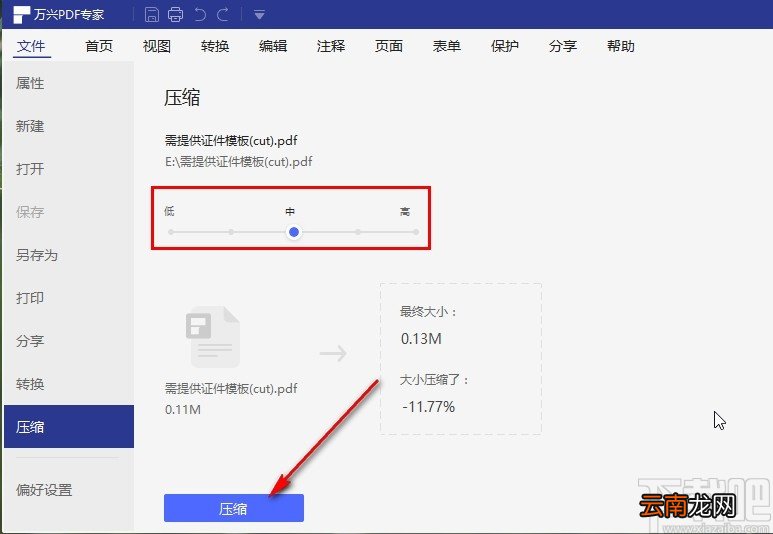The width and height of the screenshot is (773, 534).
Task: Open the 保护 tab
Action: point(505,46)
